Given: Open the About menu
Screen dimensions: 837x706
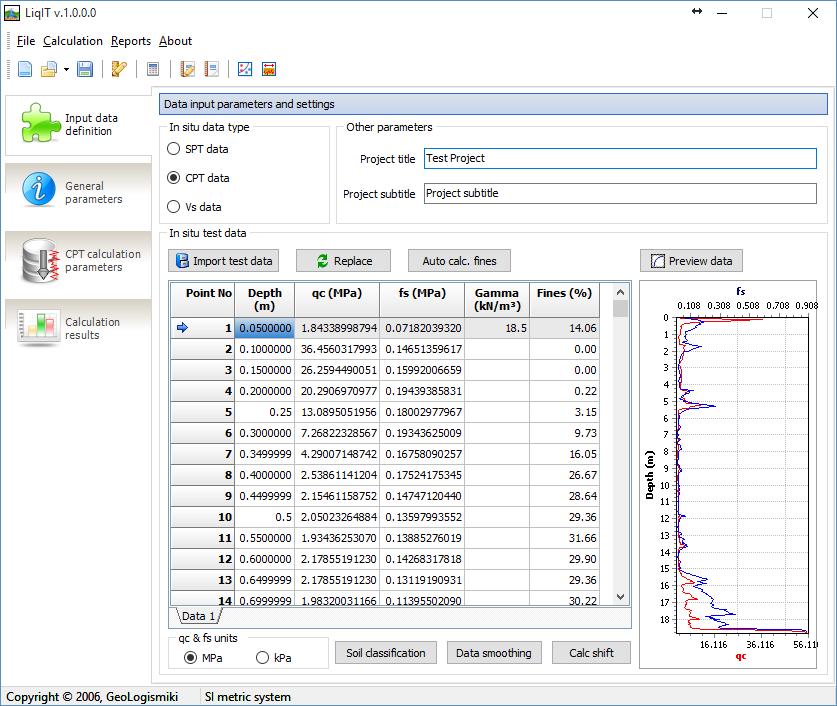Looking at the screenshot, I should [175, 41].
